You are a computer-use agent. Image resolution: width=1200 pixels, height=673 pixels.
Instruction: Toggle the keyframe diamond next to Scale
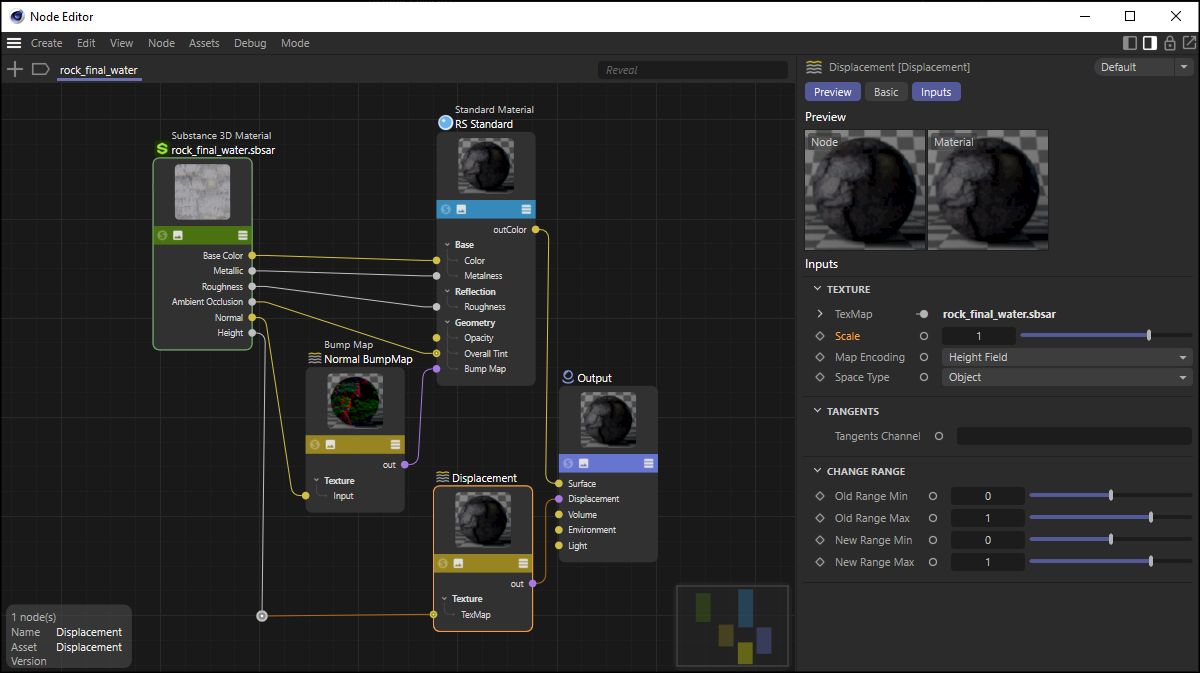[x=820, y=336]
